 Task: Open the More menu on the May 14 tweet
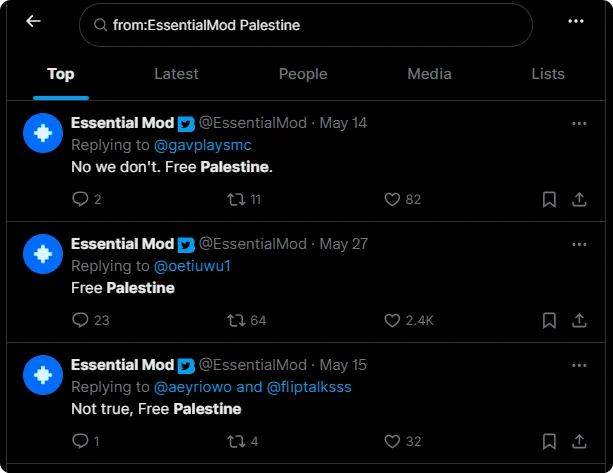pyautogui.click(x=579, y=124)
